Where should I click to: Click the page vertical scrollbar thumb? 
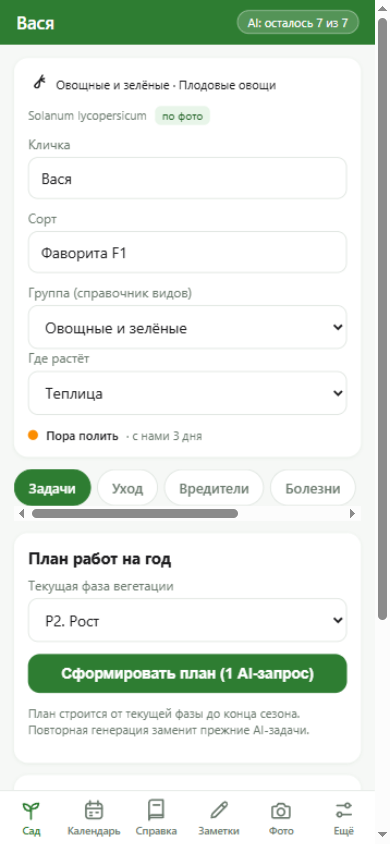coord(382,318)
